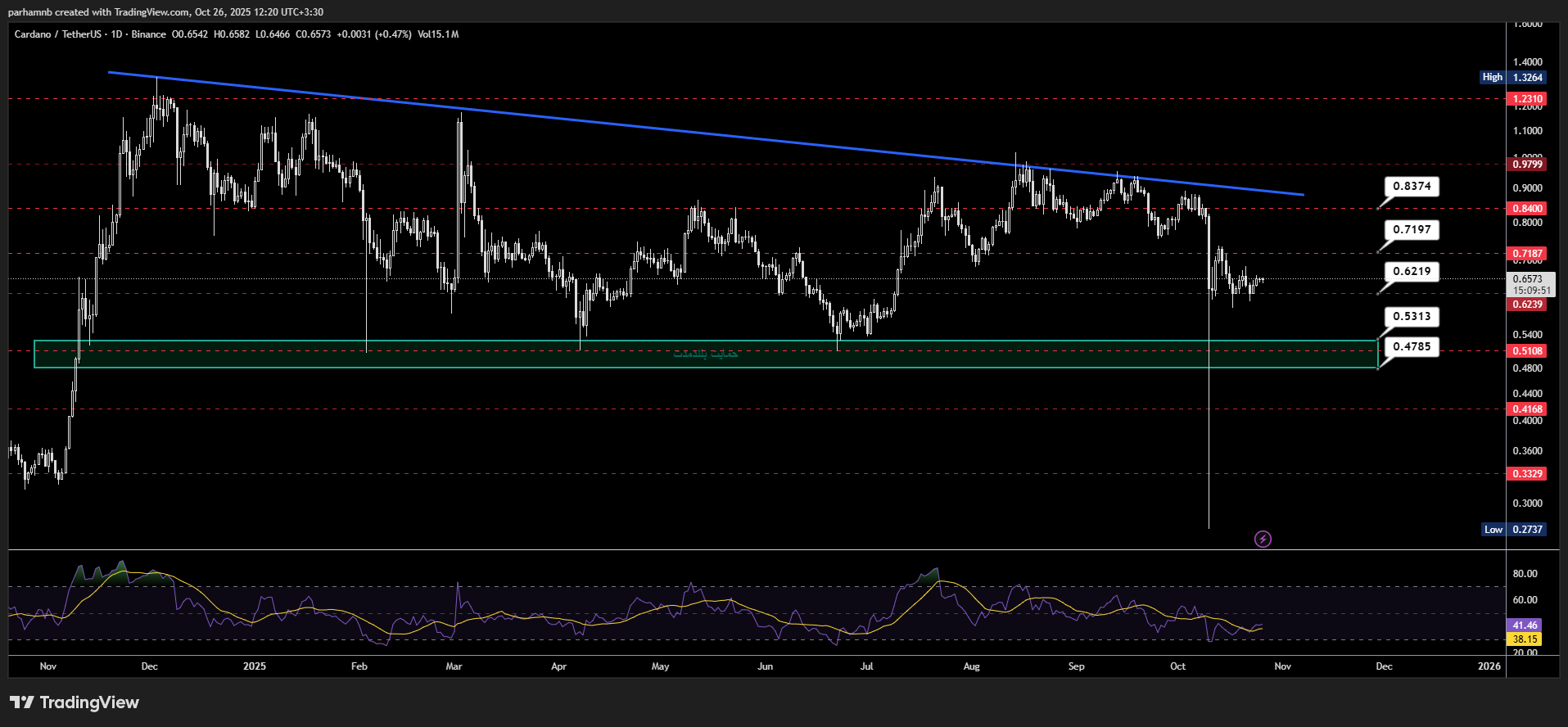
Task: Click the red 0.3329 axis label
Action: [x=1527, y=474]
